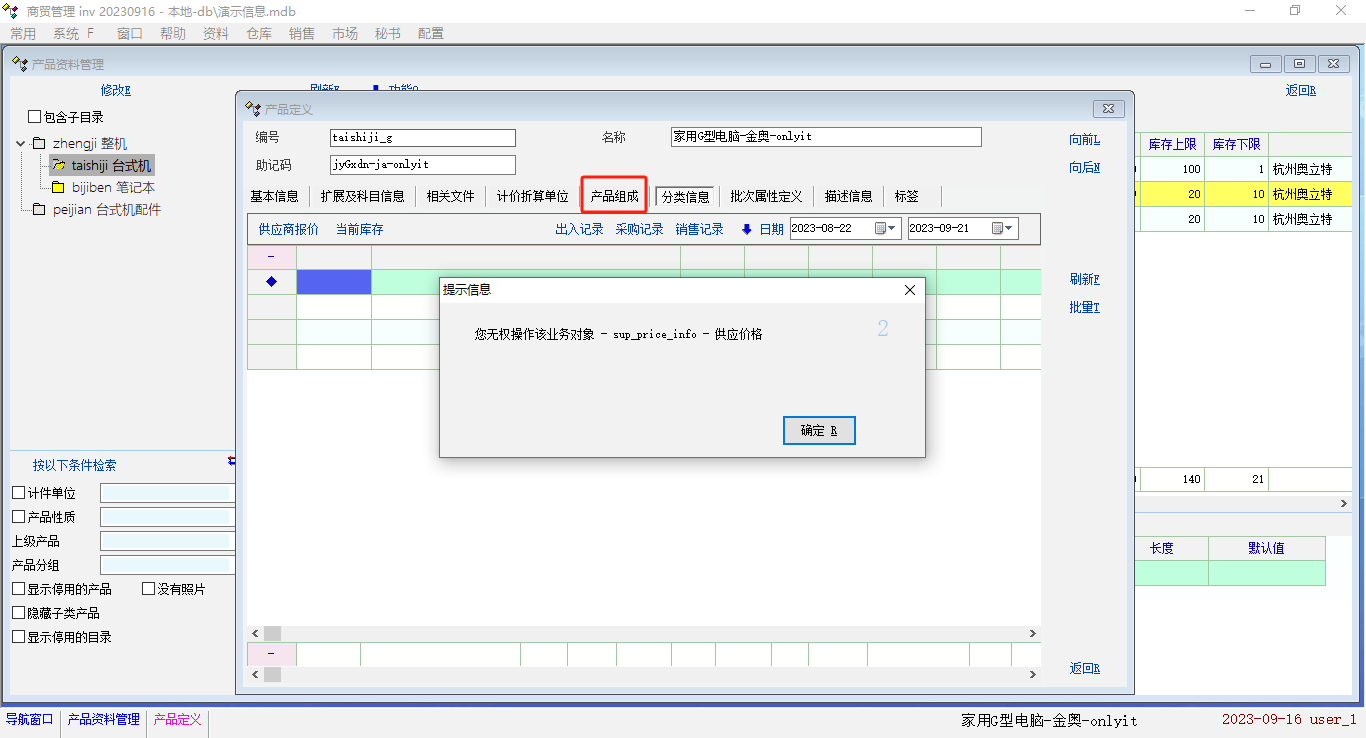This screenshot has width=1366, height=738.
Task: Click the 产品定义 bottom horizontal scrollbar right arrow
Action: [1033, 675]
